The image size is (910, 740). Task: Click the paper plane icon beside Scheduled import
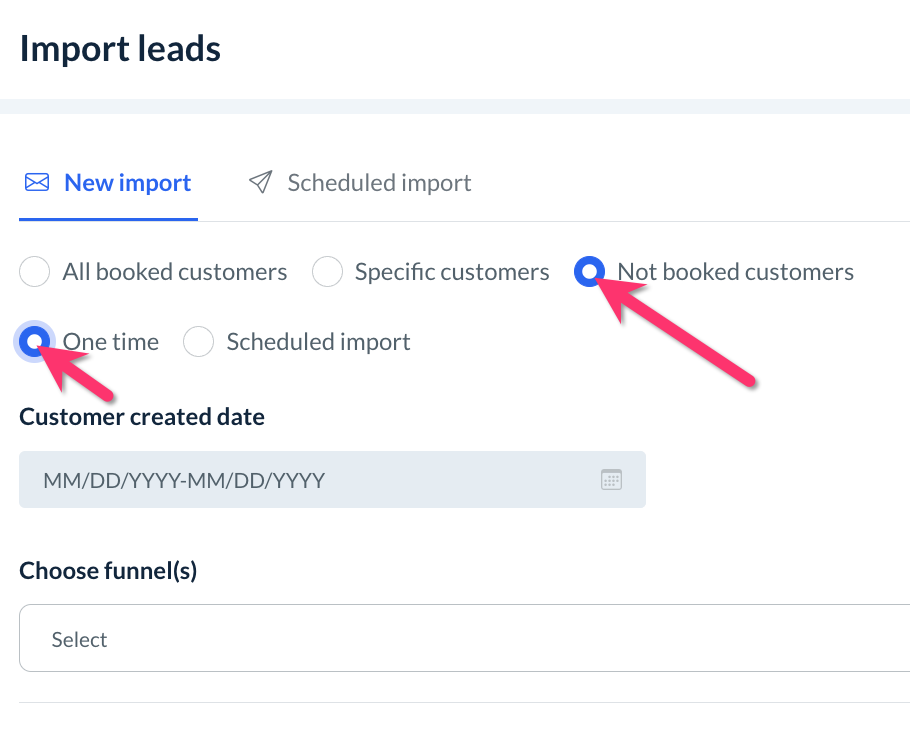(x=261, y=183)
